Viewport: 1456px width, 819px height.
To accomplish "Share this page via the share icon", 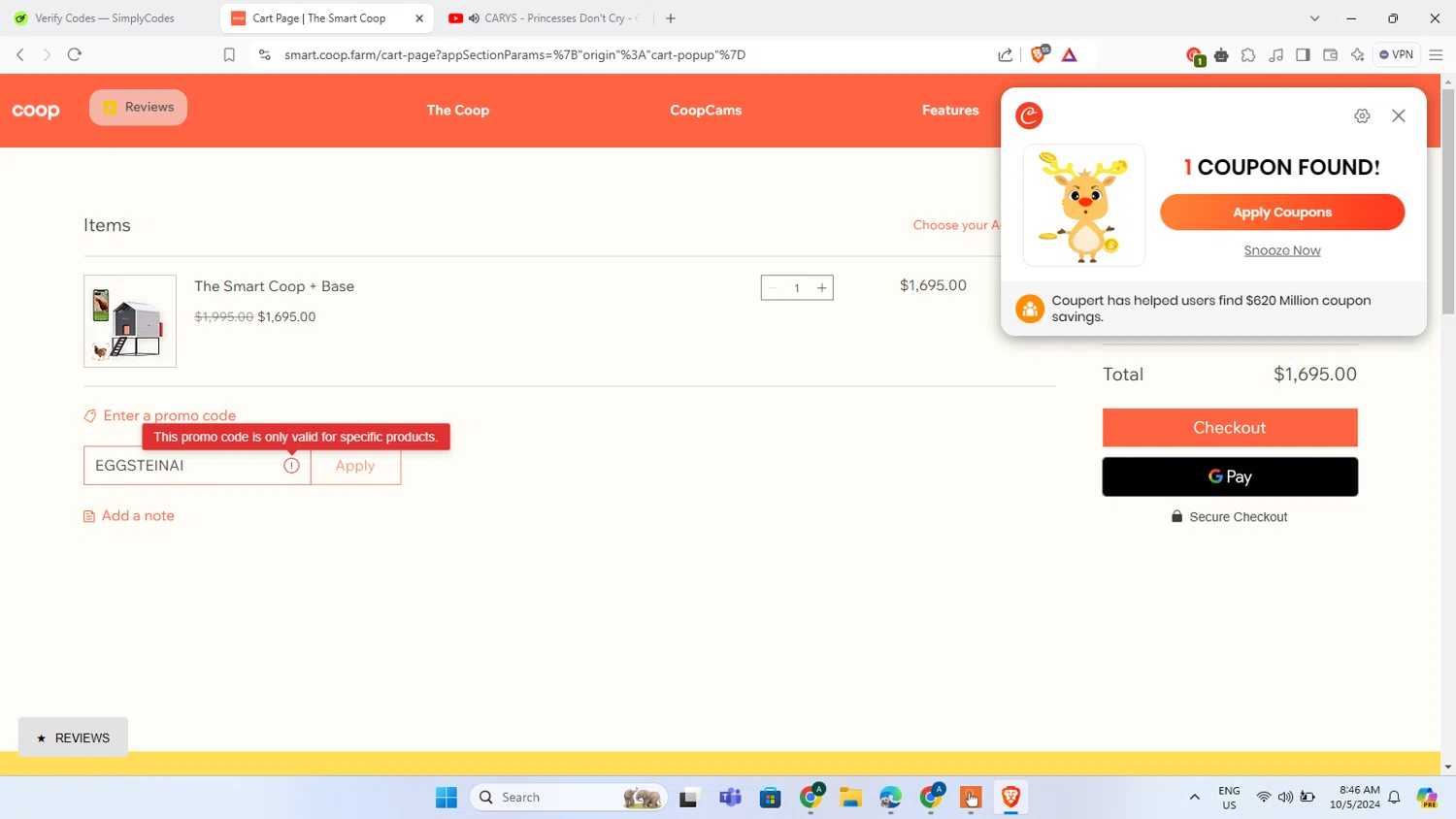I will [1006, 55].
